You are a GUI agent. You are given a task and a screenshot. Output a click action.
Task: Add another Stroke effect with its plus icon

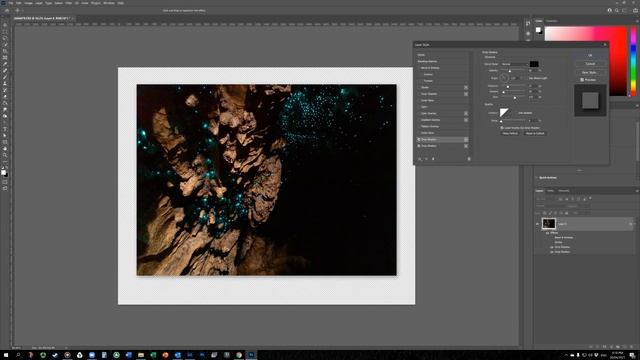[x=466, y=87]
